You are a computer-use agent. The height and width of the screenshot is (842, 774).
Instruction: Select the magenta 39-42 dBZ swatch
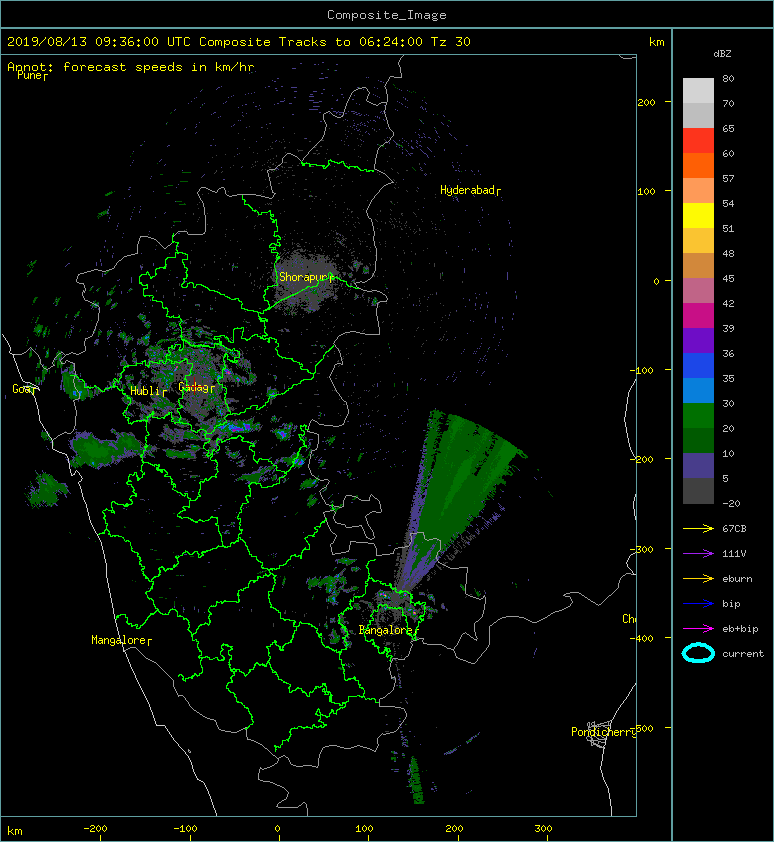coord(698,315)
